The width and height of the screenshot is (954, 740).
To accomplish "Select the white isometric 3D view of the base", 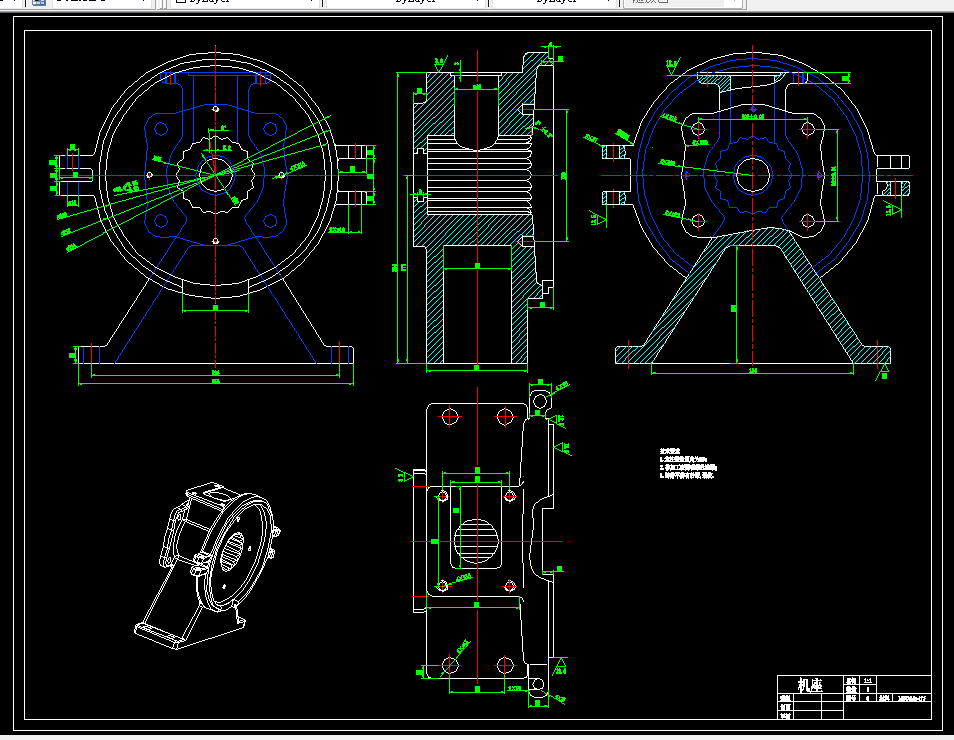I will coord(207,566).
